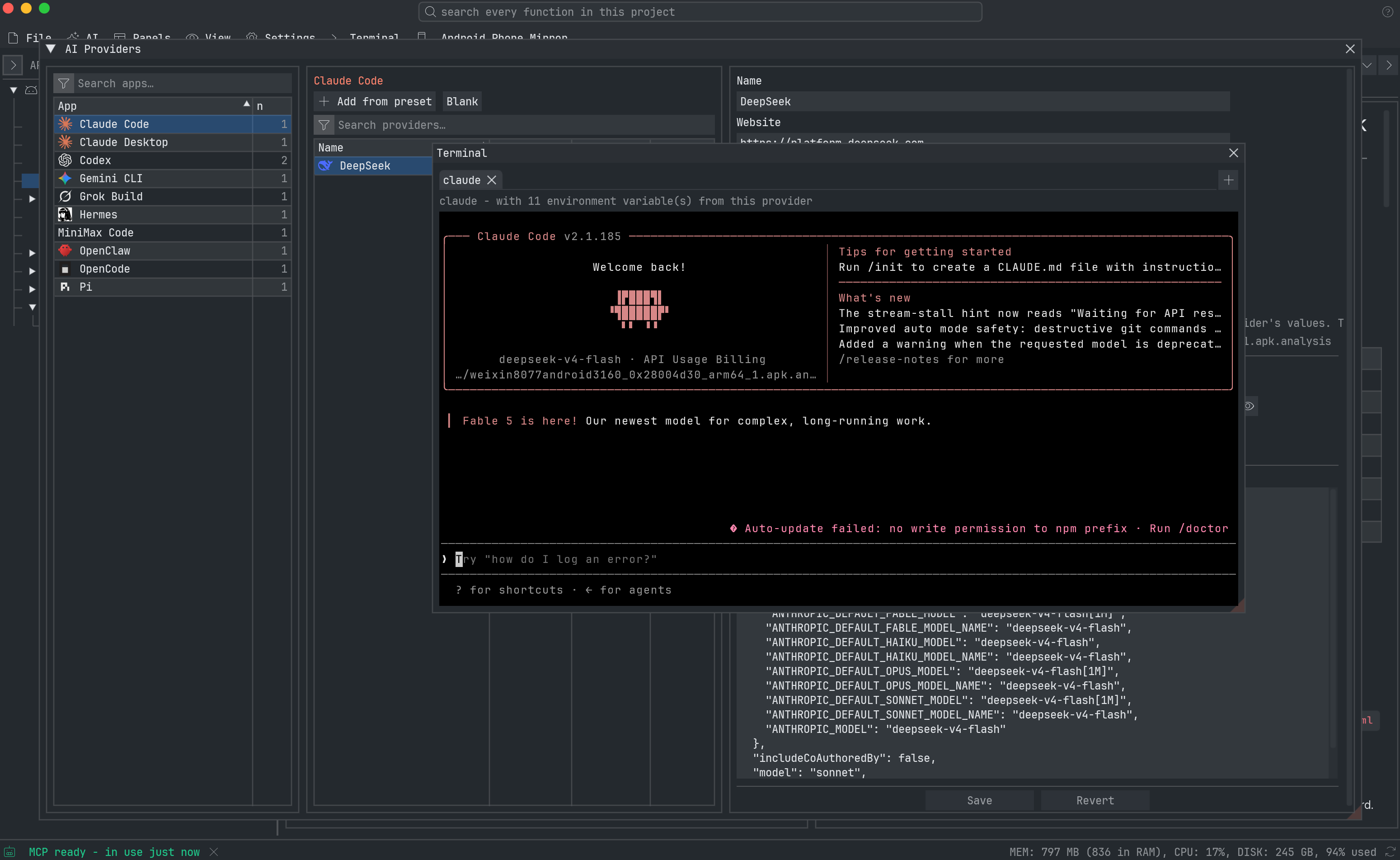Click the project function search field

(700, 12)
